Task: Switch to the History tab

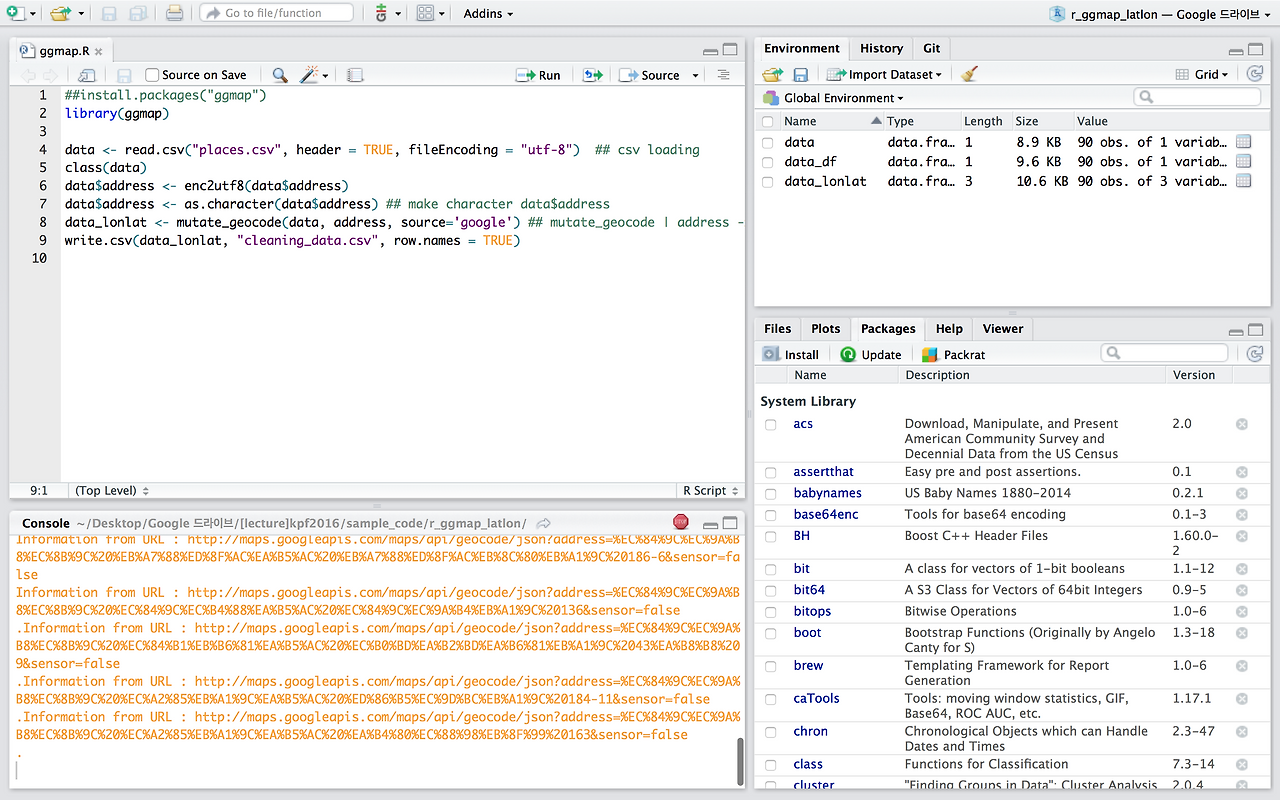Action: point(881,48)
